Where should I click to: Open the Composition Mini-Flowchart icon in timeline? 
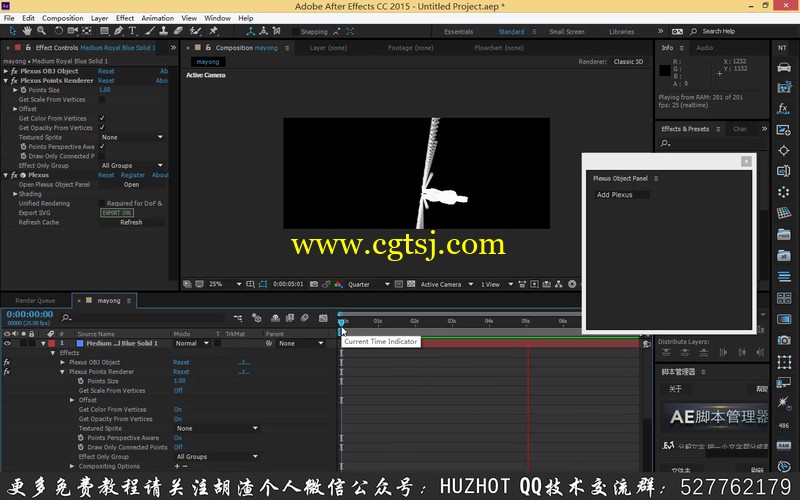[238, 318]
